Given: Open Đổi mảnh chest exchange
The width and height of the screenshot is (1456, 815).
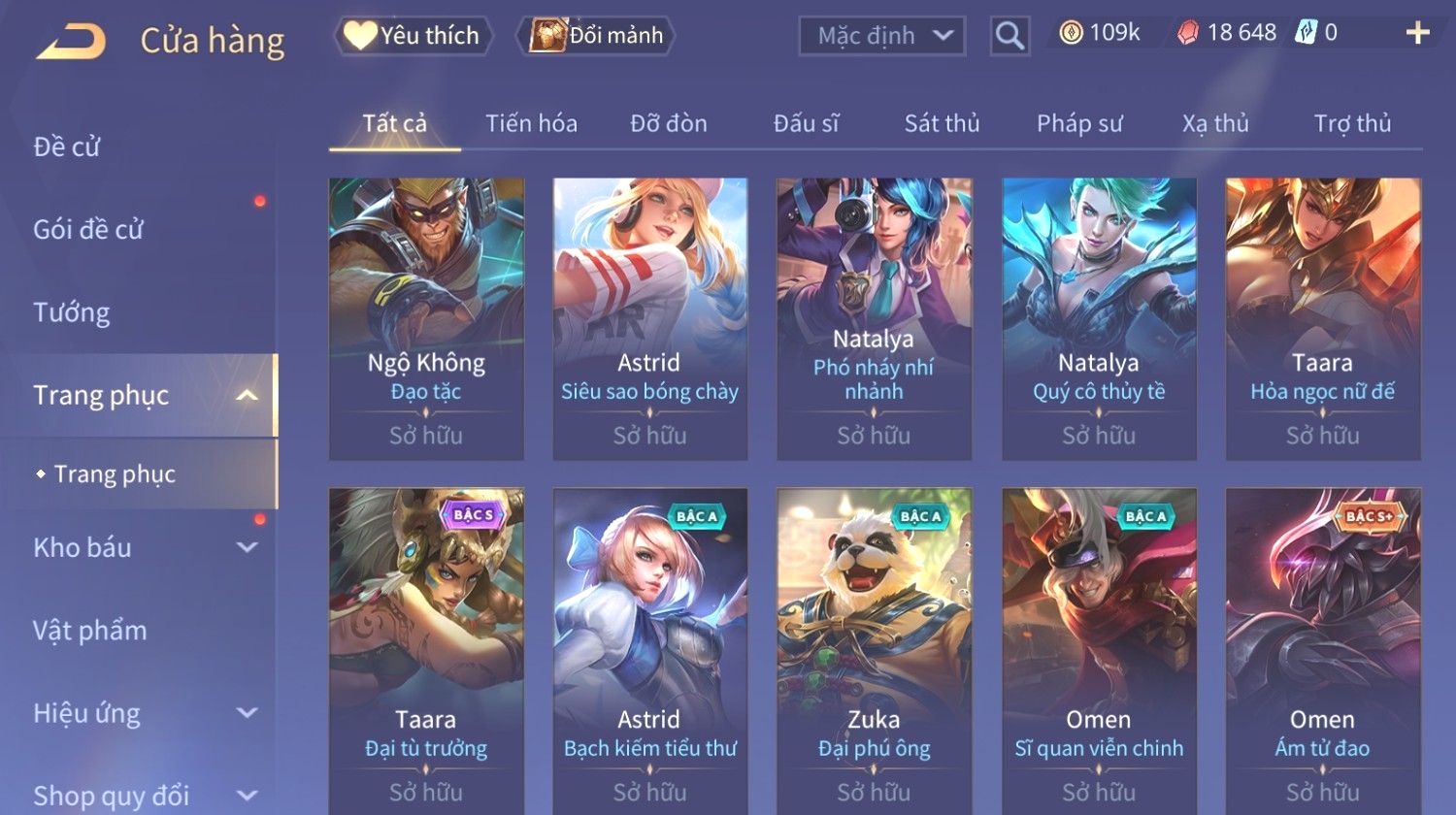Looking at the screenshot, I should (597, 36).
